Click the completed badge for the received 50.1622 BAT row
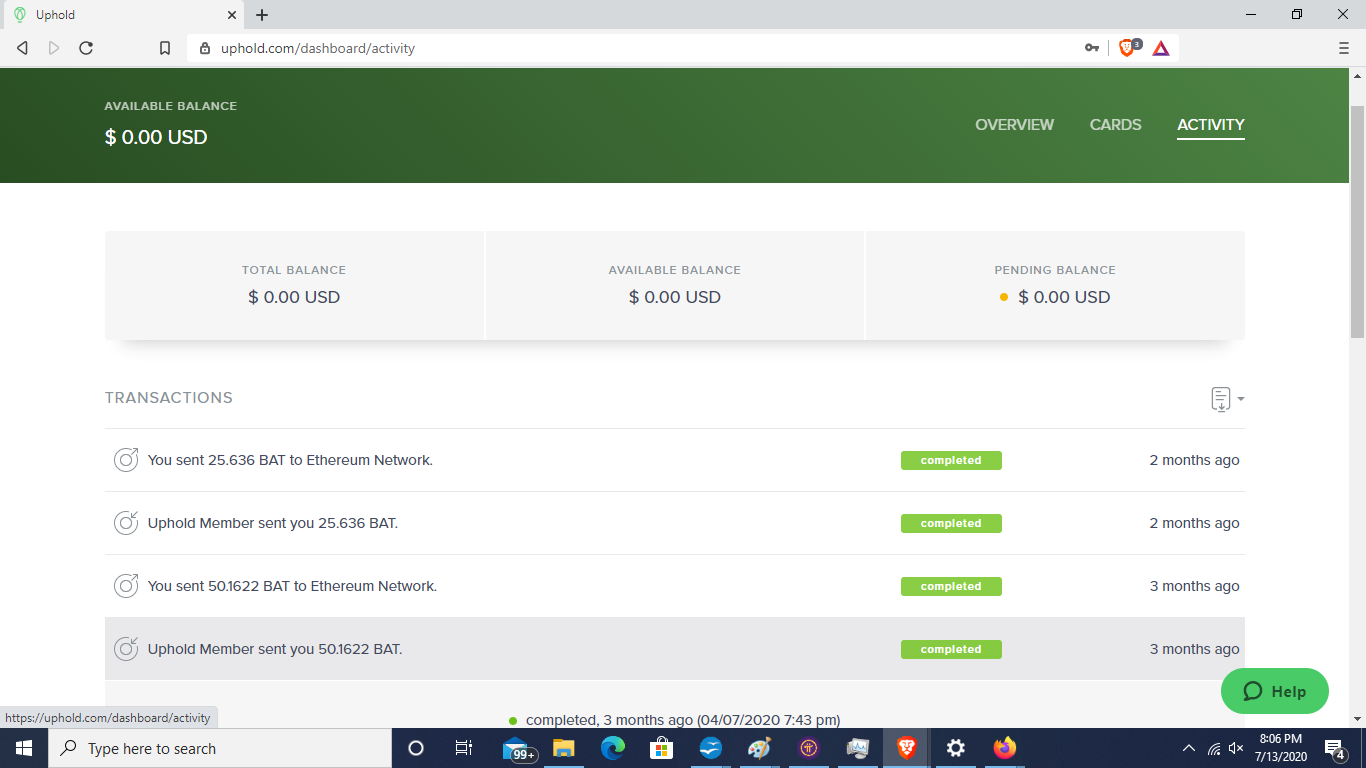The height and width of the screenshot is (768, 1366). coord(951,649)
